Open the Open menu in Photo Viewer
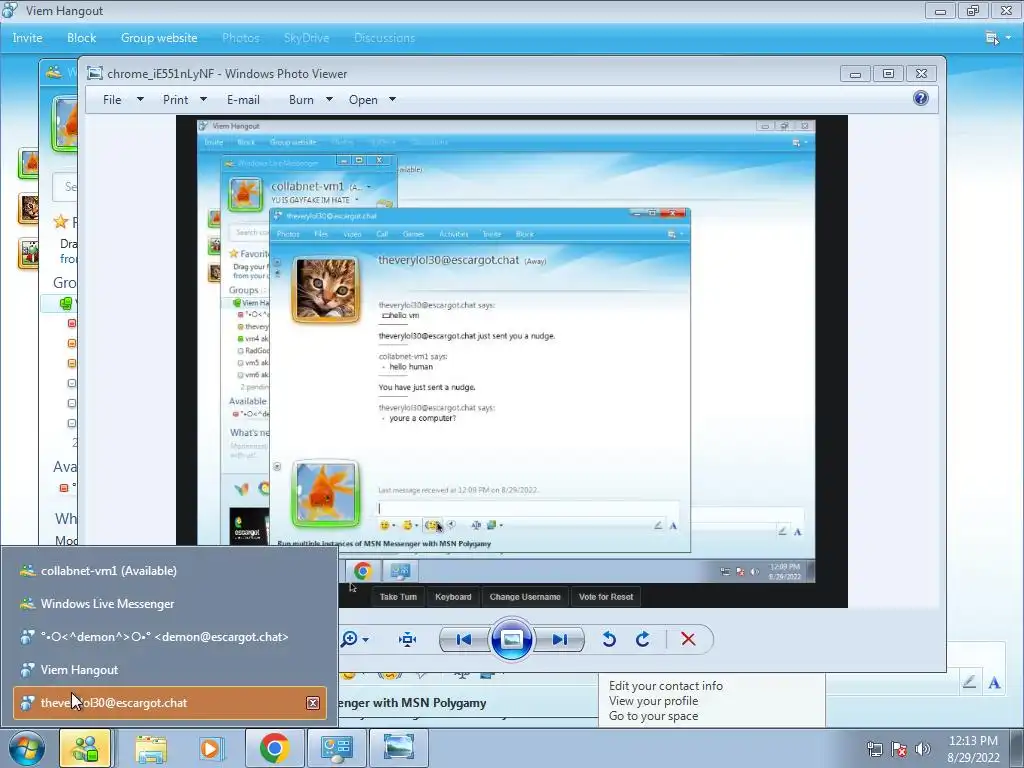Image resolution: width=1024 pixels, height=768 pixels. click(x=363, y=100)
